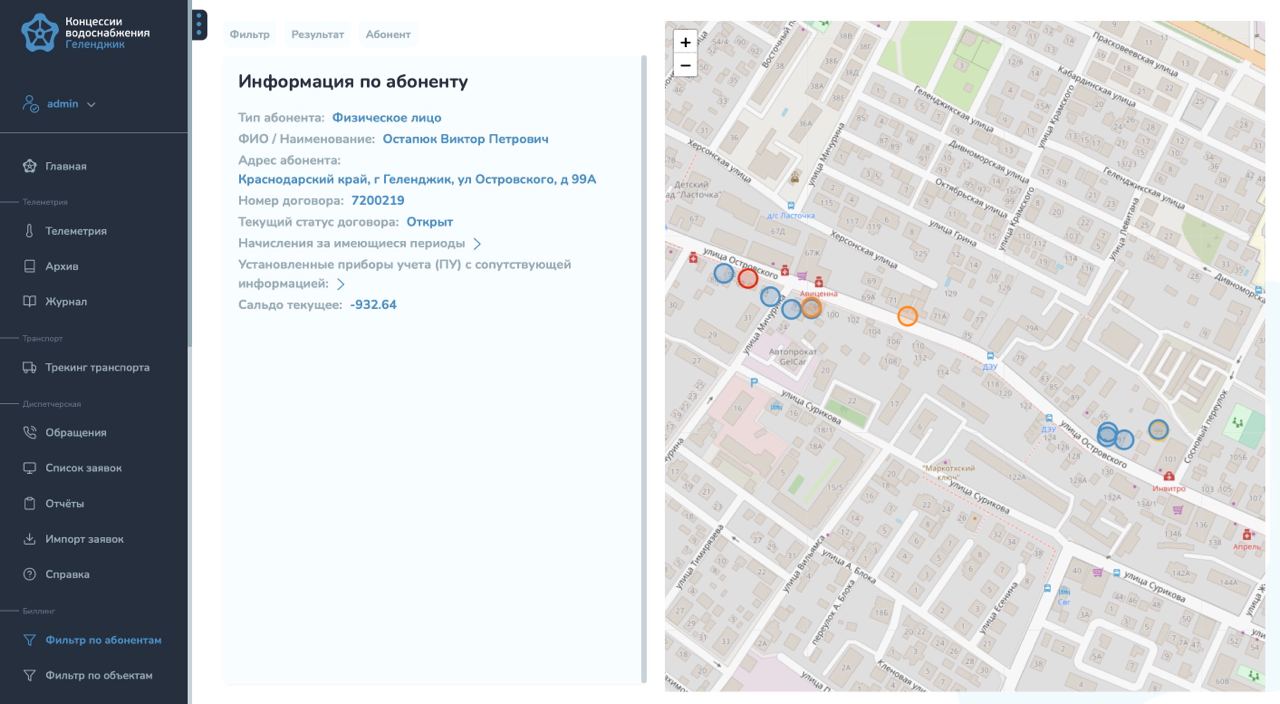
Task: Open Обращения phone icon item
Action: (30, 433)
